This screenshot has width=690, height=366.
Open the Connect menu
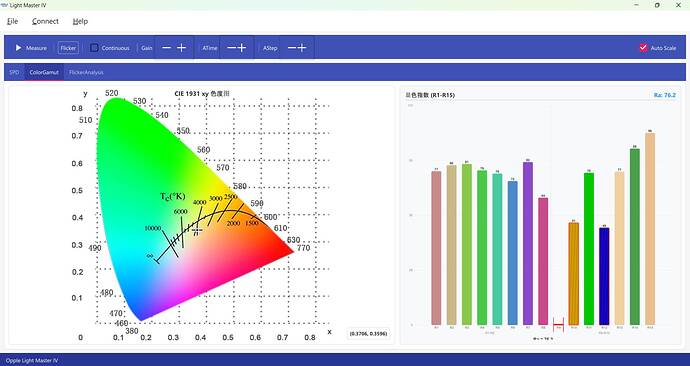click(45, 21)
